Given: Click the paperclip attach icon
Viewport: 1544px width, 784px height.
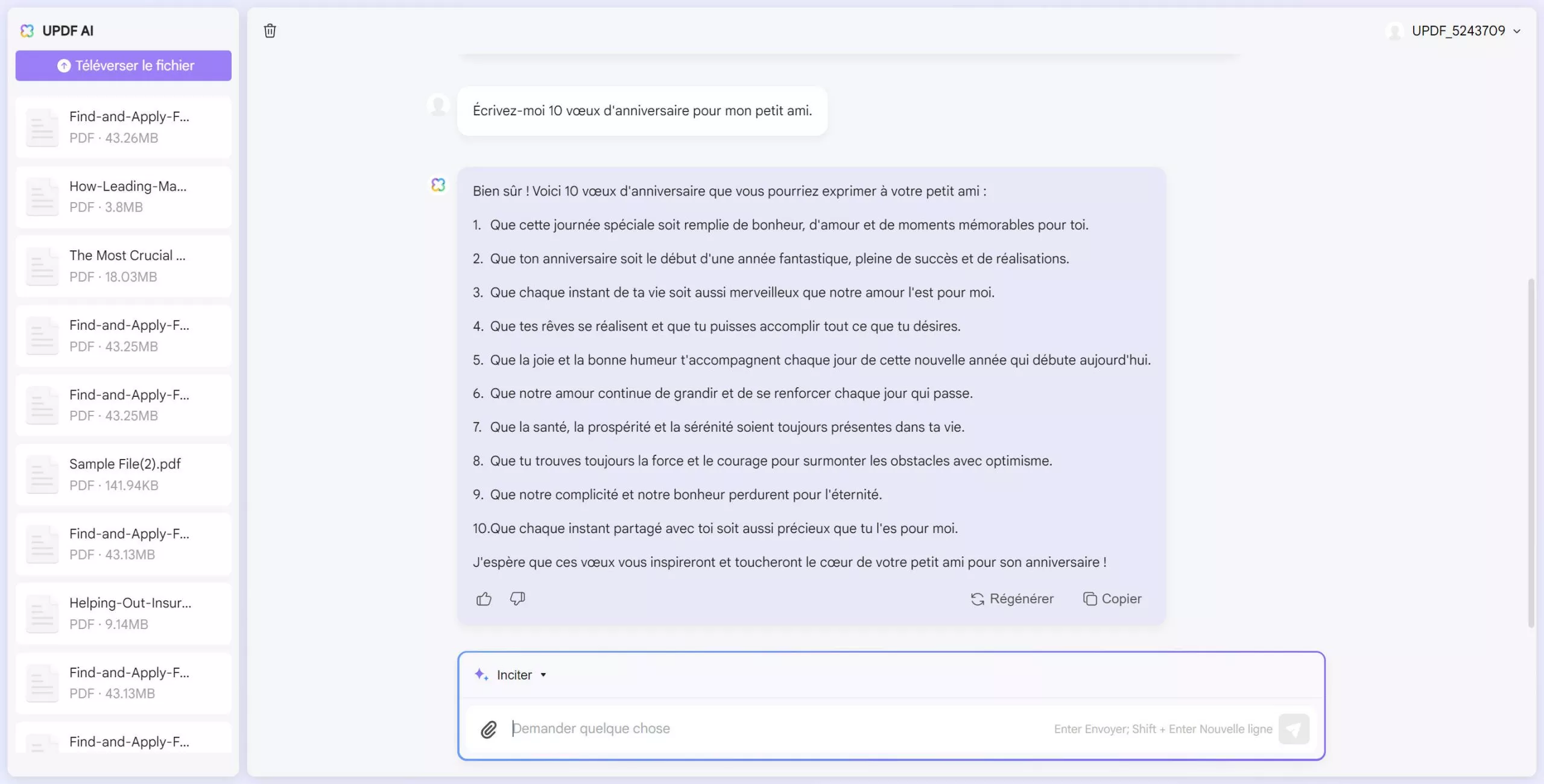Looking at the screenshot, I should tap(489, 729).
